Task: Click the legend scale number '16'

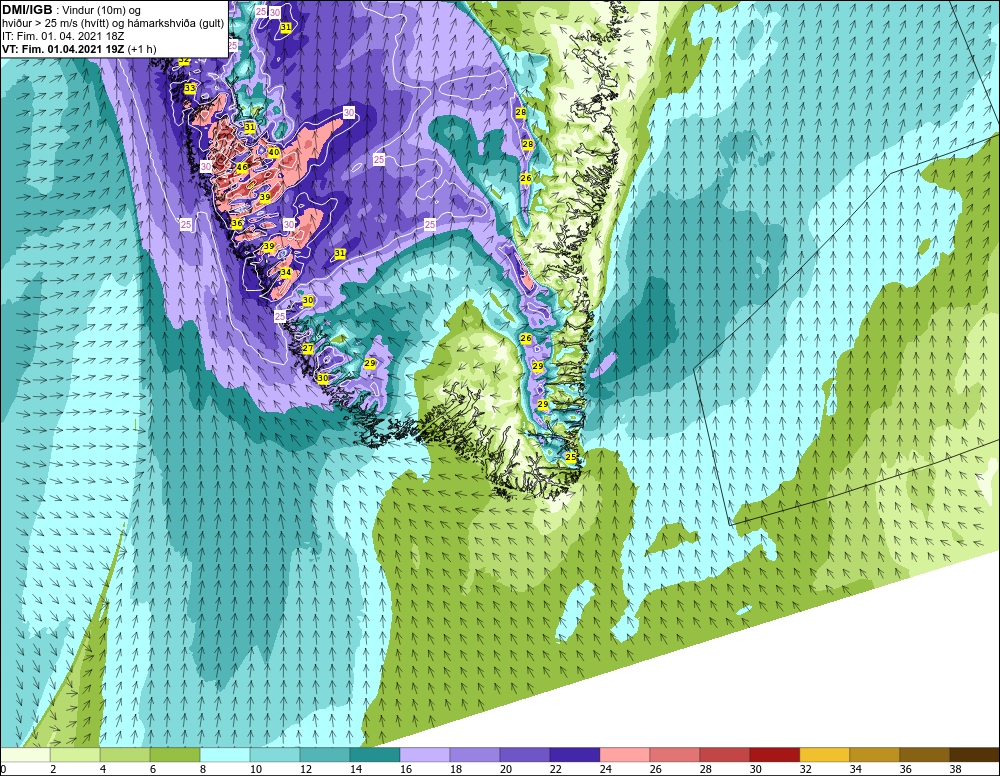Action: [x=406, y=770]
